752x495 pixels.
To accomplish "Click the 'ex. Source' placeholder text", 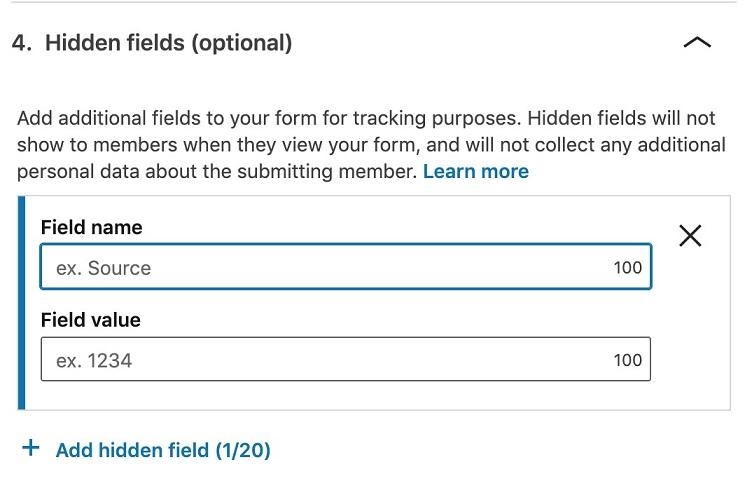I will 103,268.
